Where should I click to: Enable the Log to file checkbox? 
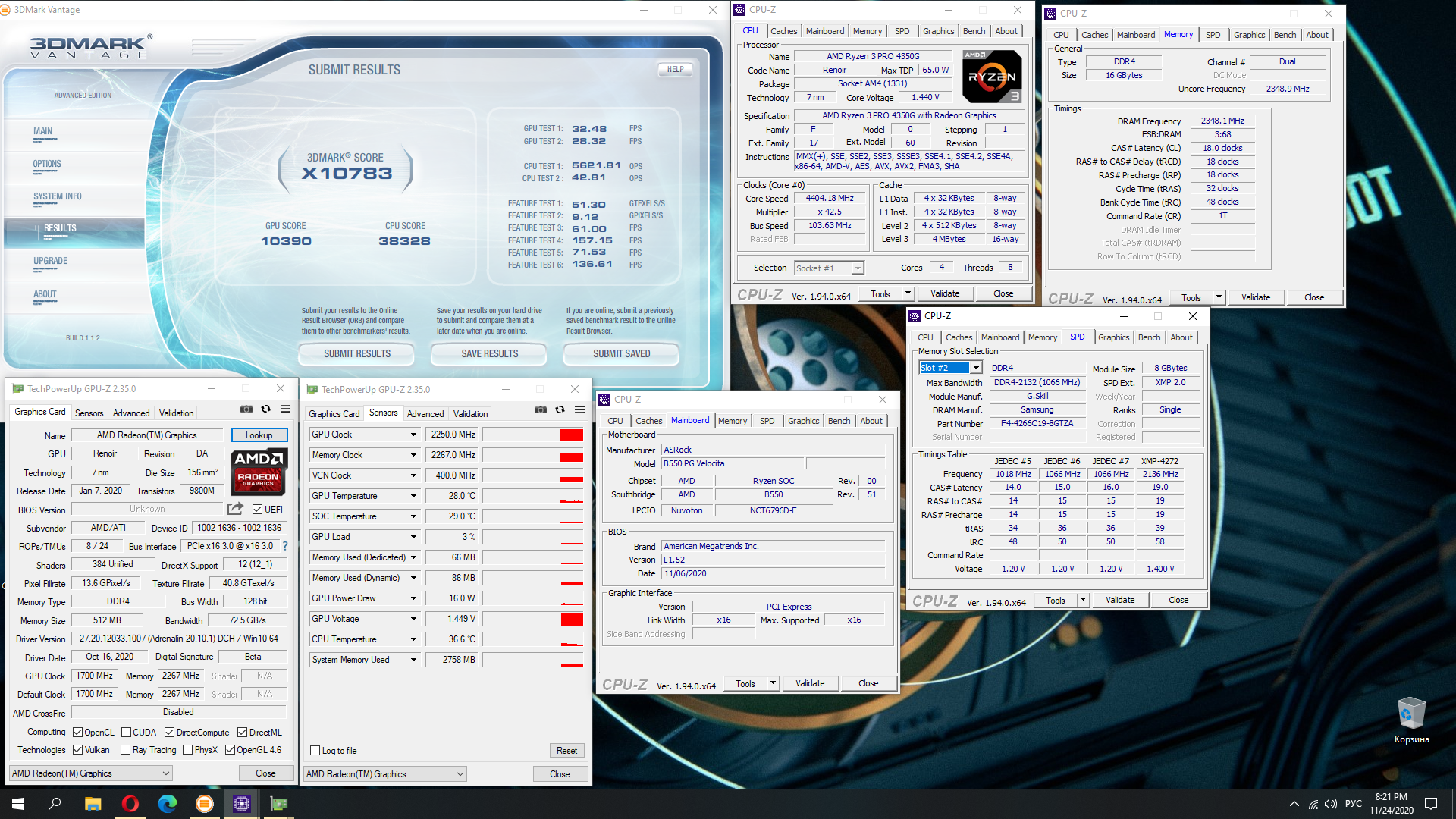315,751
